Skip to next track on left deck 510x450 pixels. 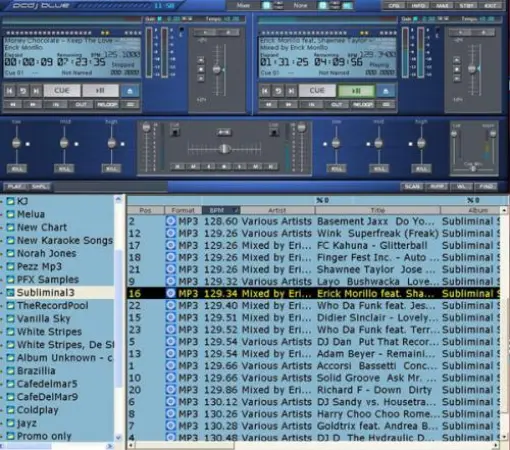coord(36,91)
